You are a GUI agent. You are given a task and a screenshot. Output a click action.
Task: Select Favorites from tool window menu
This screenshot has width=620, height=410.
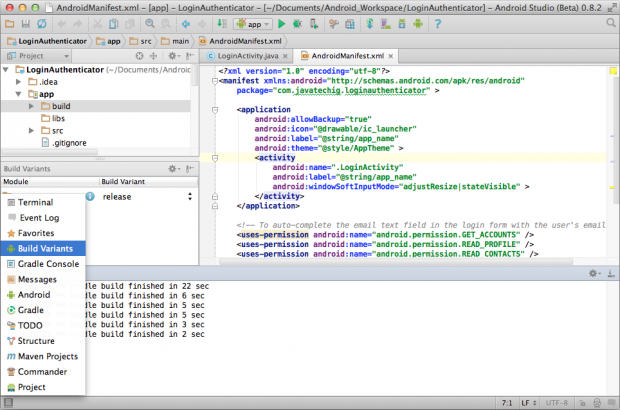[x=43, y=233]
